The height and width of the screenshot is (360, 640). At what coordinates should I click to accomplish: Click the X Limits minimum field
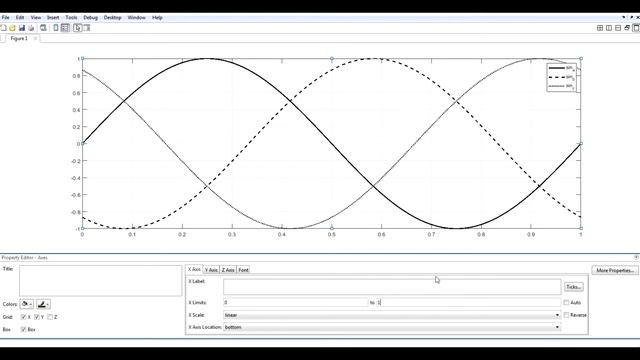pyautogui.click(x=296, y=302)
